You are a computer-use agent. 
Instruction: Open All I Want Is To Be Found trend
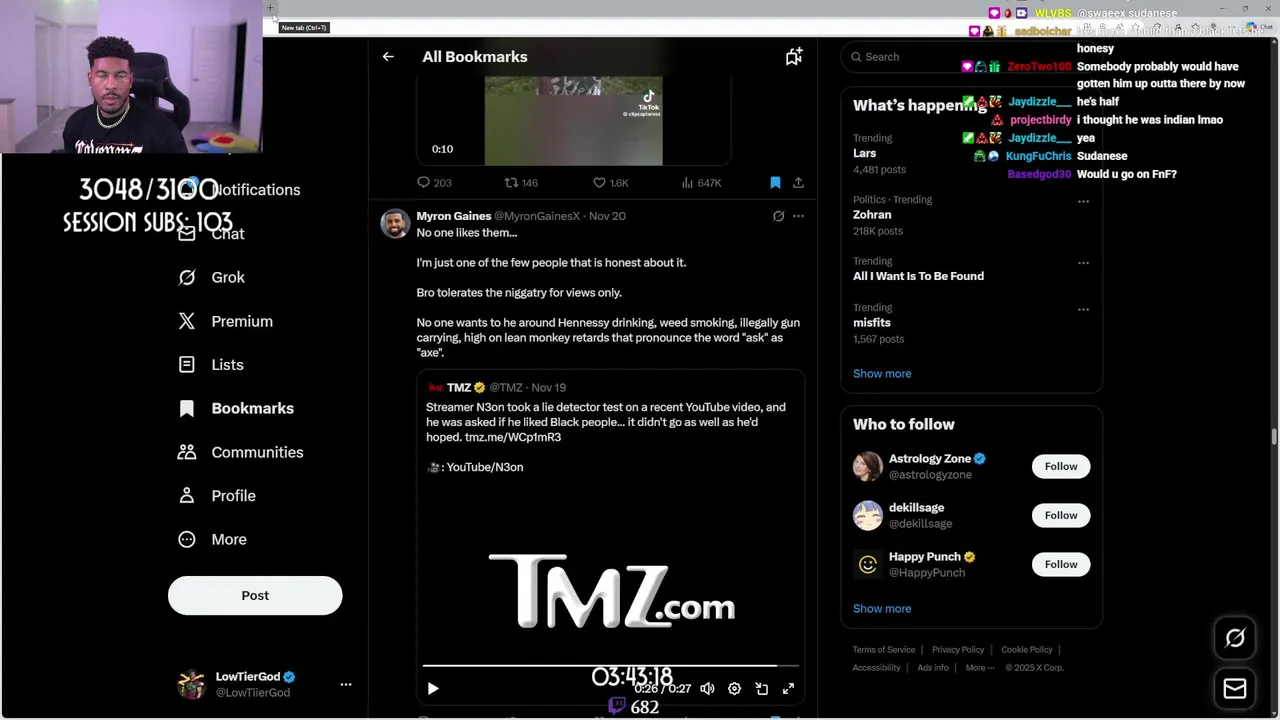click(918, 276)
